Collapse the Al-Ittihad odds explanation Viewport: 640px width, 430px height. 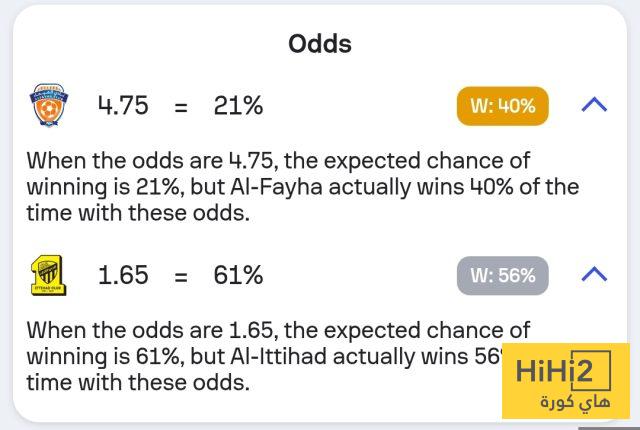[x=594, y=274]
